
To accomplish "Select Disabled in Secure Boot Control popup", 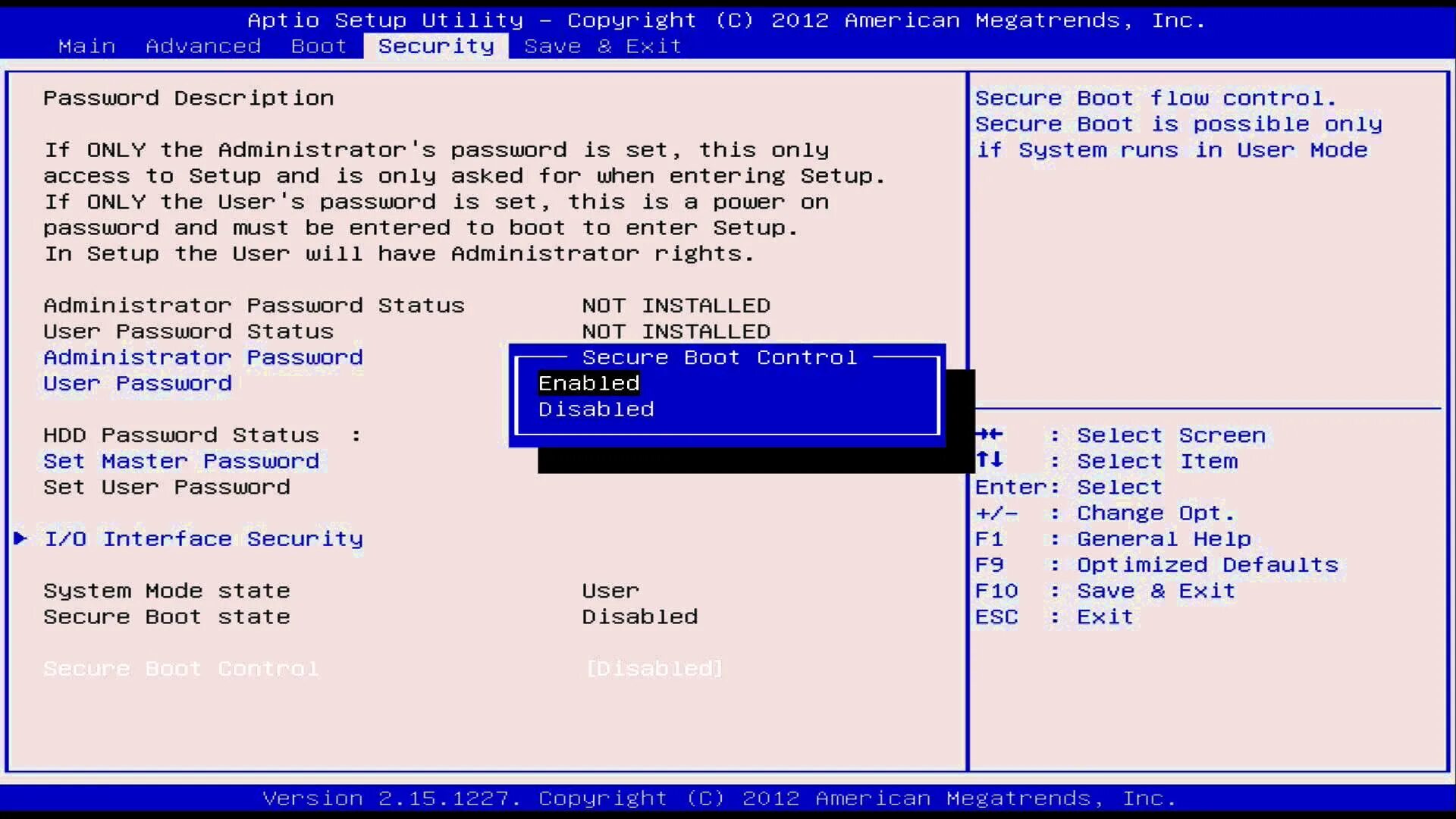I will coord(595,409).
